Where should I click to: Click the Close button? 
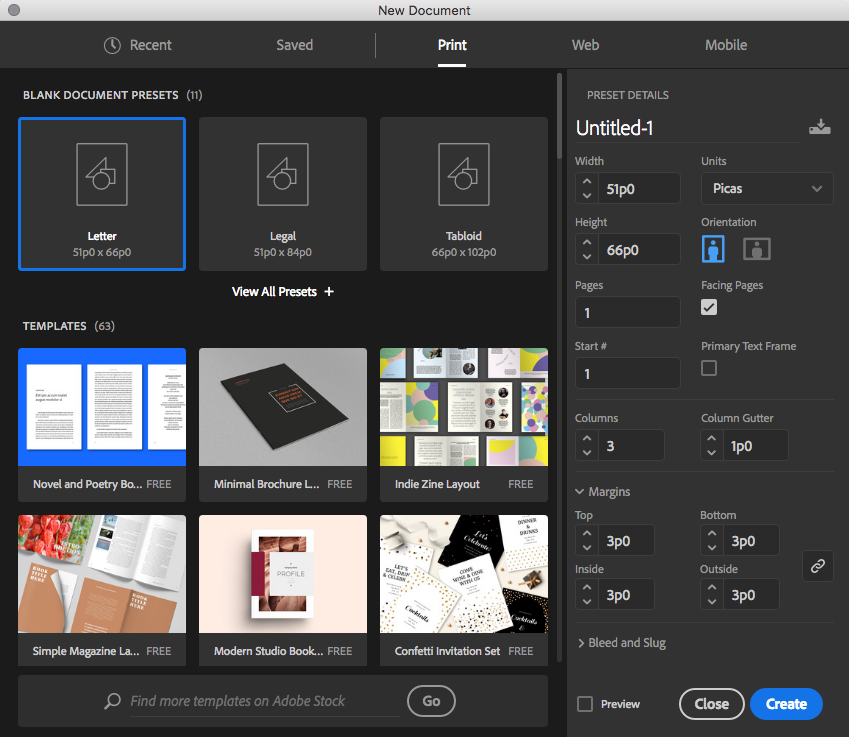point(711,704)
